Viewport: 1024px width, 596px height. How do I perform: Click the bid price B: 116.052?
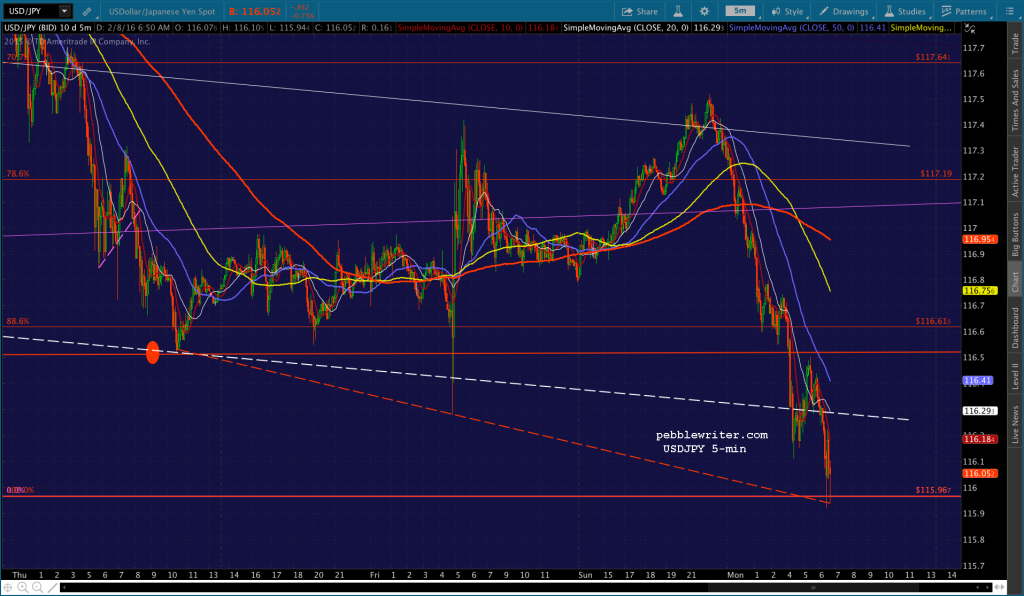point(255,11)
